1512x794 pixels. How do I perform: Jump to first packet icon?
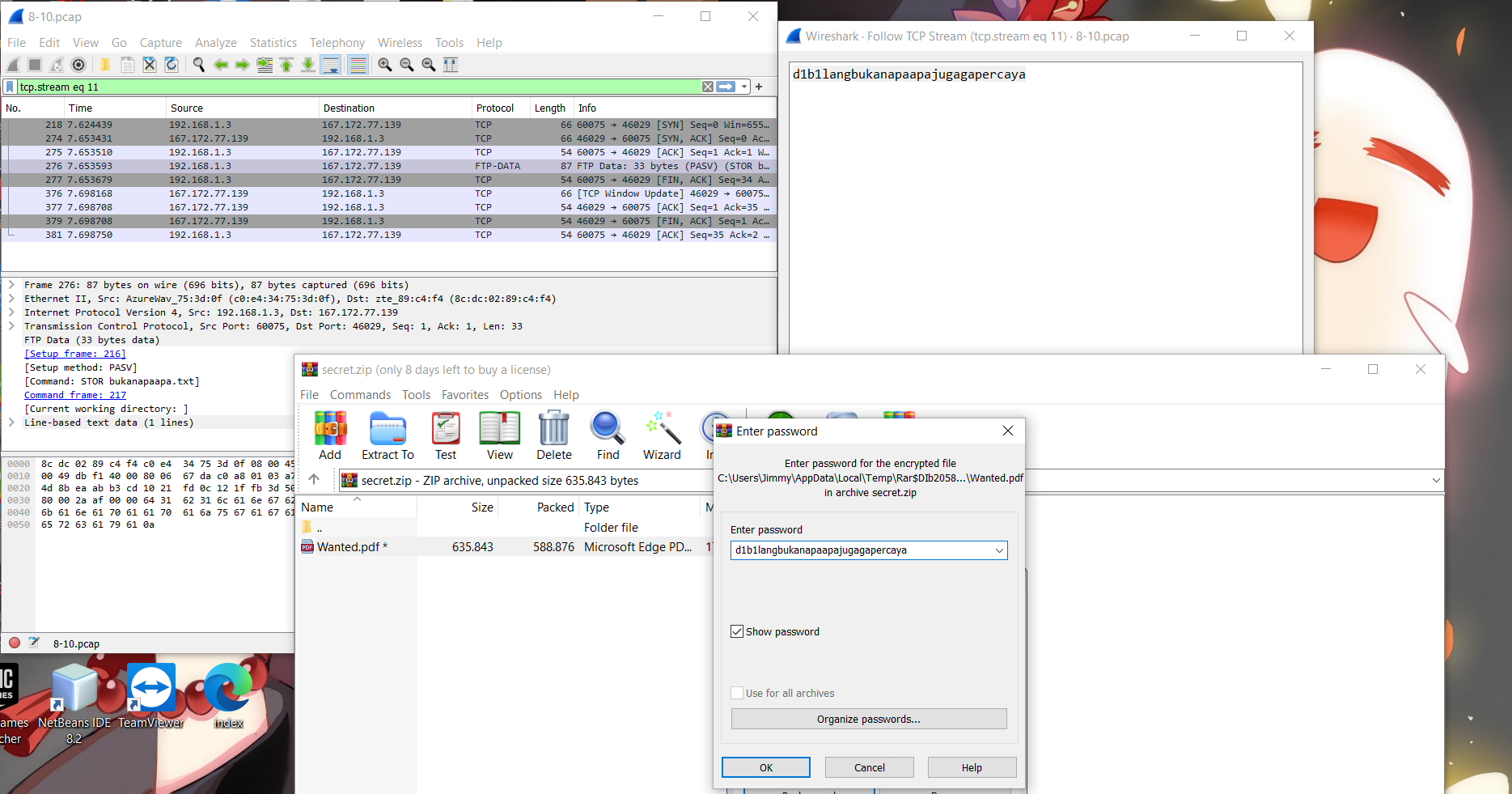(x=286, y=65)
